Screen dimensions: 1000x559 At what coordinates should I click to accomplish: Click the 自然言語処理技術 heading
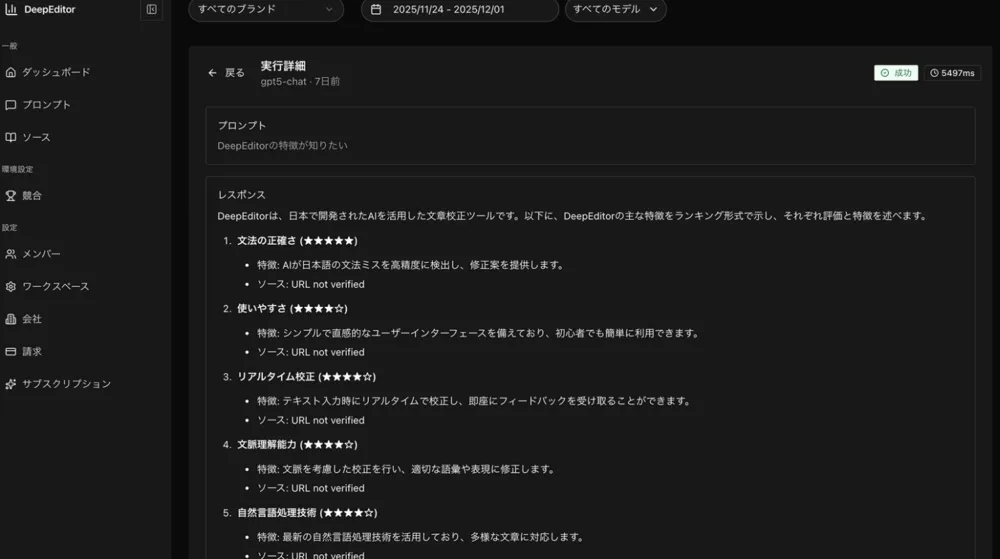point(307,512)
